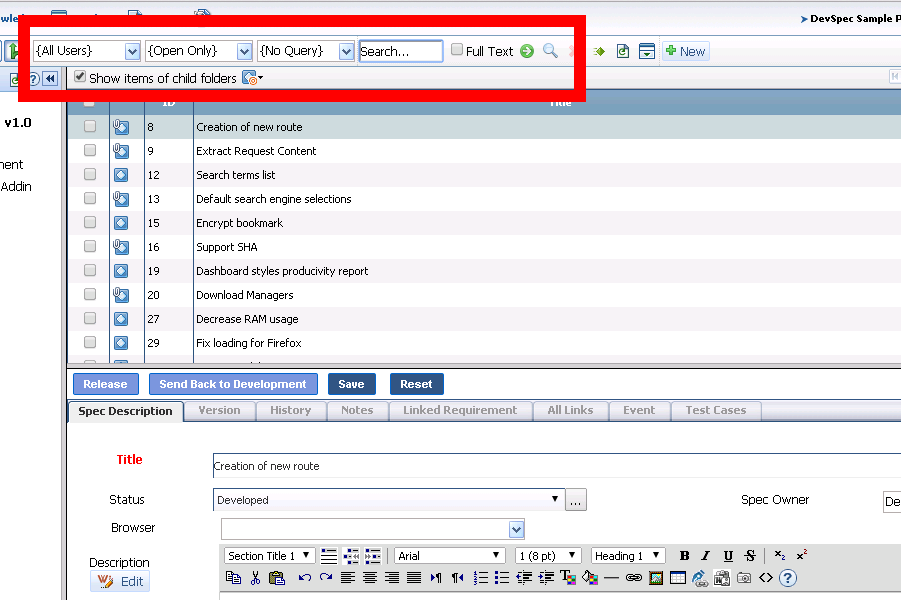Image resolution: width=901 pixels, height=600 pixels.
Task: Open the Test Cases tab
Action: pyautogui.click(x=716, y=410)
